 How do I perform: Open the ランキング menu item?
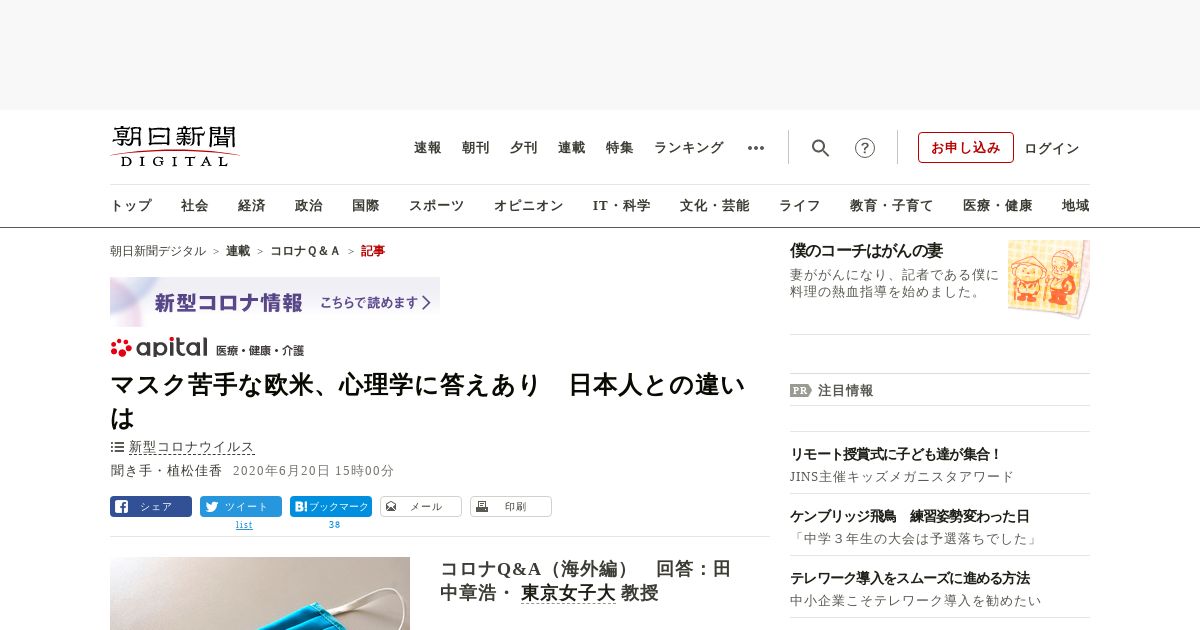[x=689, y=148]
